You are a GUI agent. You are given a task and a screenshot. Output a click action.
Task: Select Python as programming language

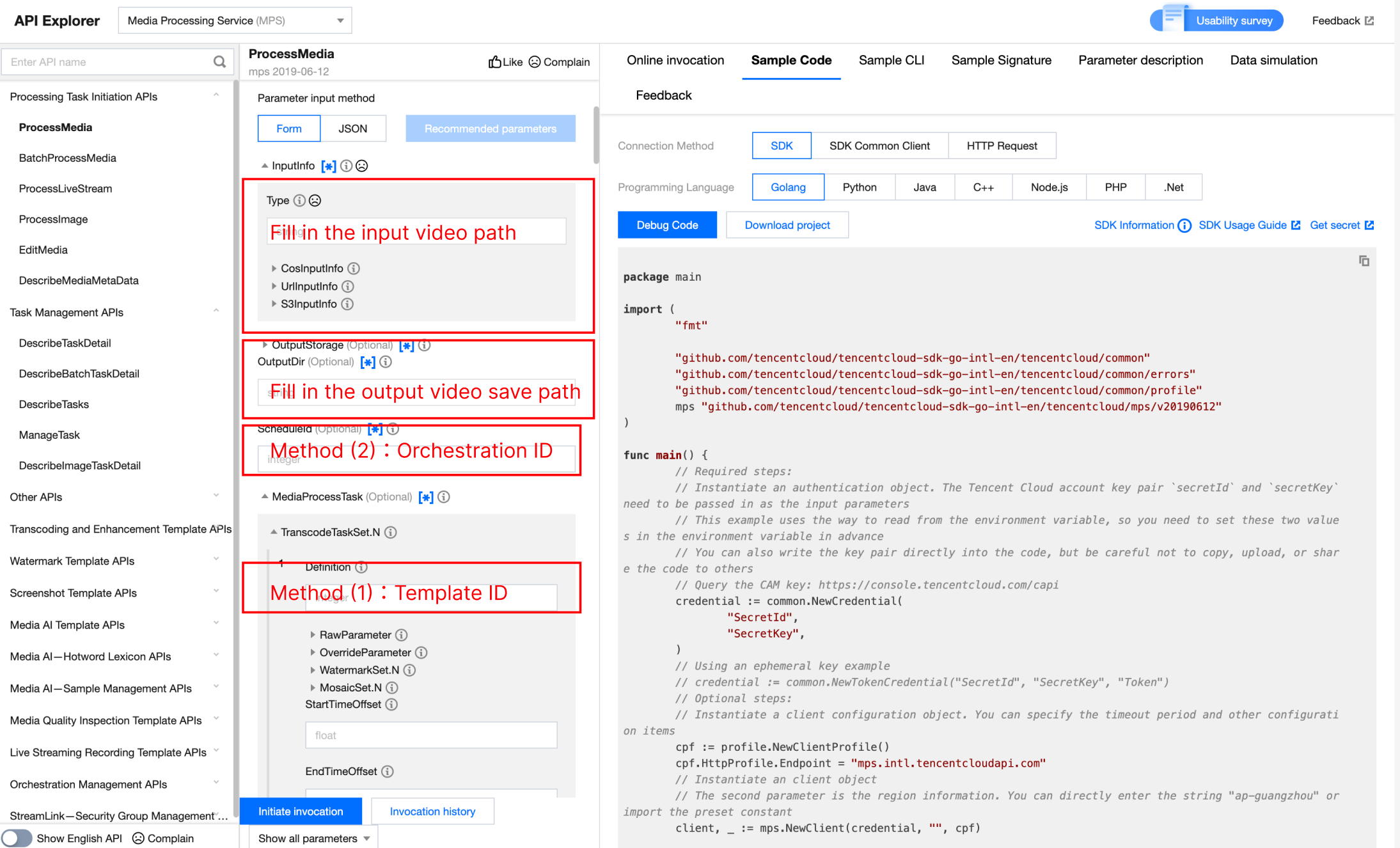point(859,187)
